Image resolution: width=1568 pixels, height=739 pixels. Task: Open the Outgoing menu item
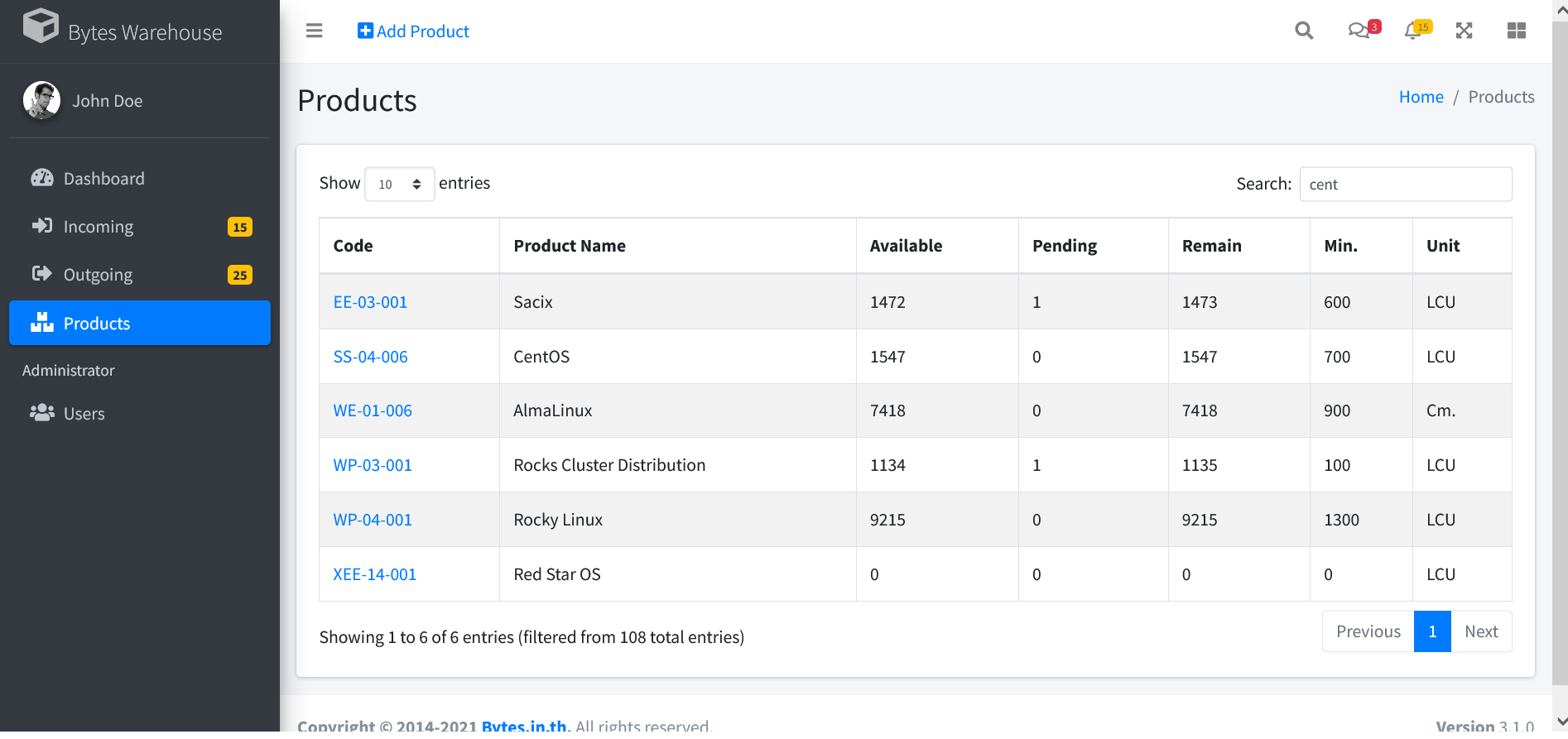click(140, 275)
